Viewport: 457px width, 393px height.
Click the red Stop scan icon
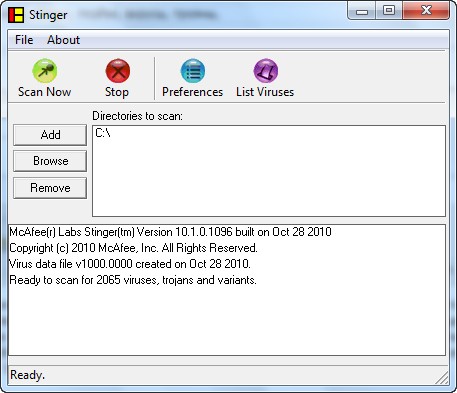(x=118, y=71)
